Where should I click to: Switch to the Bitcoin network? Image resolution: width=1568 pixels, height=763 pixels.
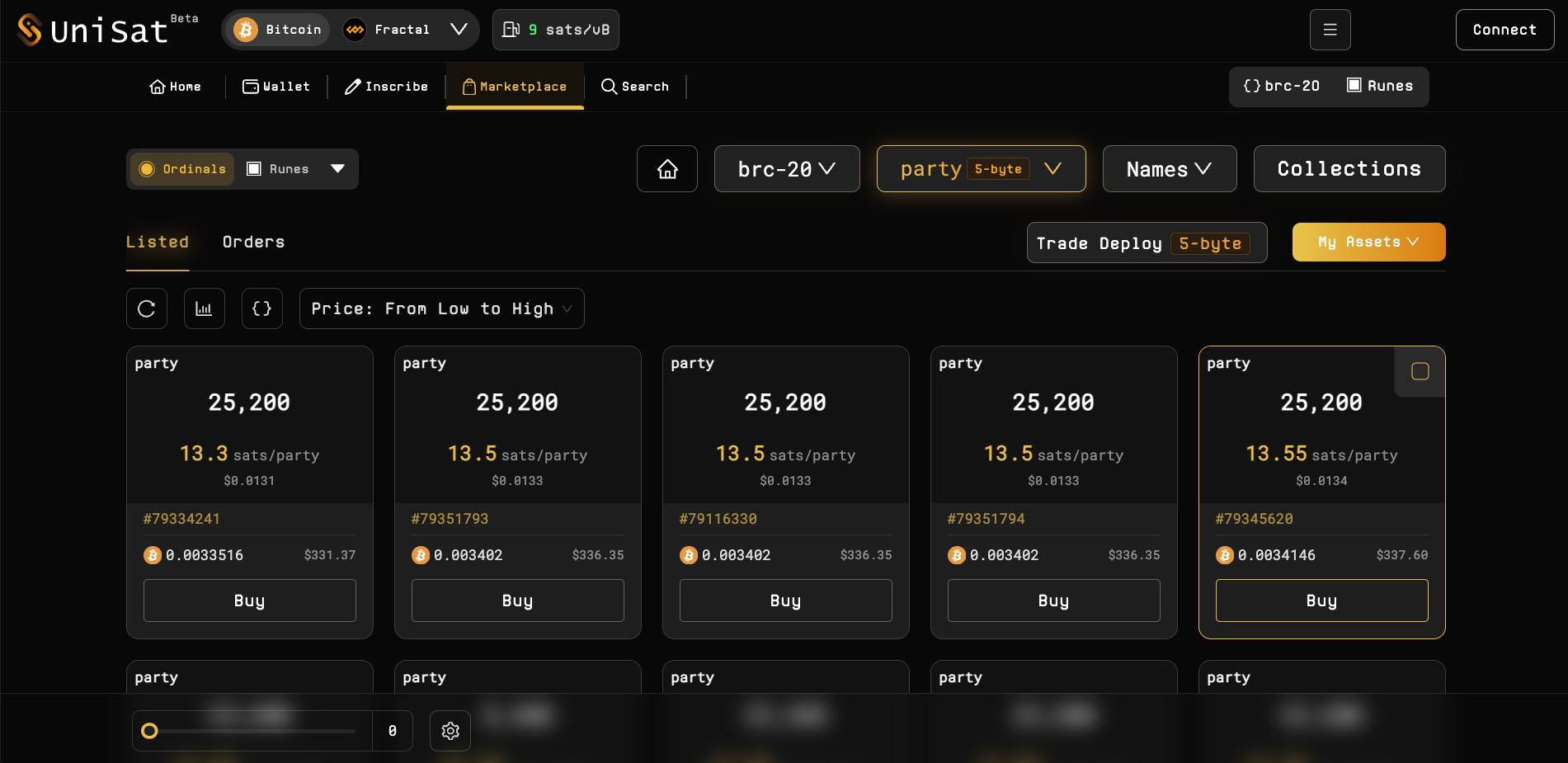pos(278,30)
